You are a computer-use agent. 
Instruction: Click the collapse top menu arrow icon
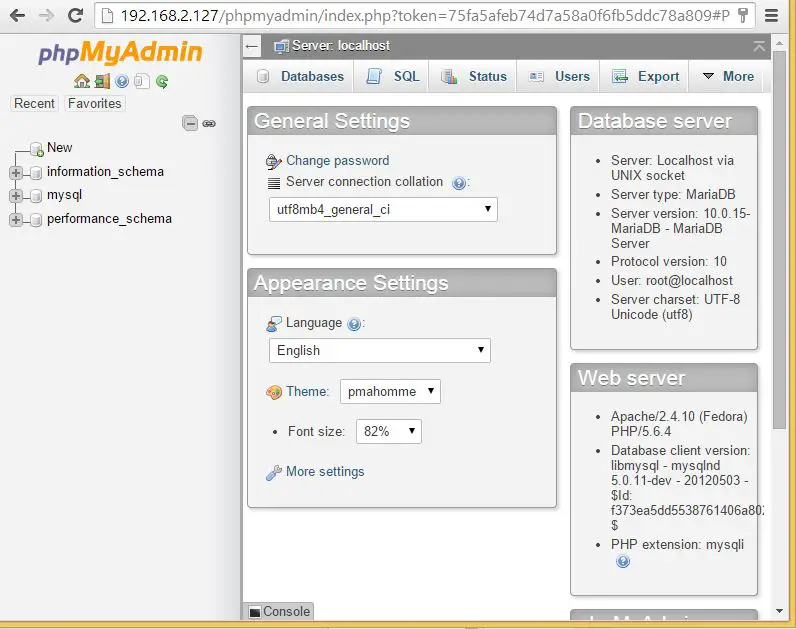[x=759, y=46]
